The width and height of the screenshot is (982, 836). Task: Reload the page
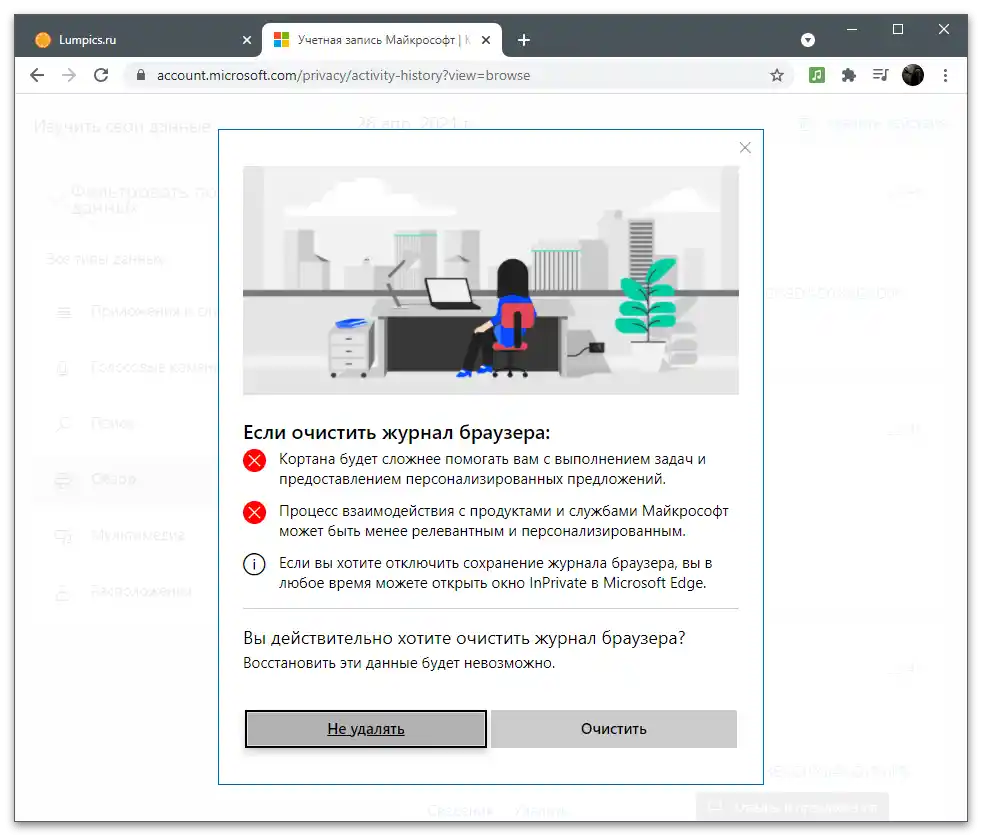tap(101, 75)
